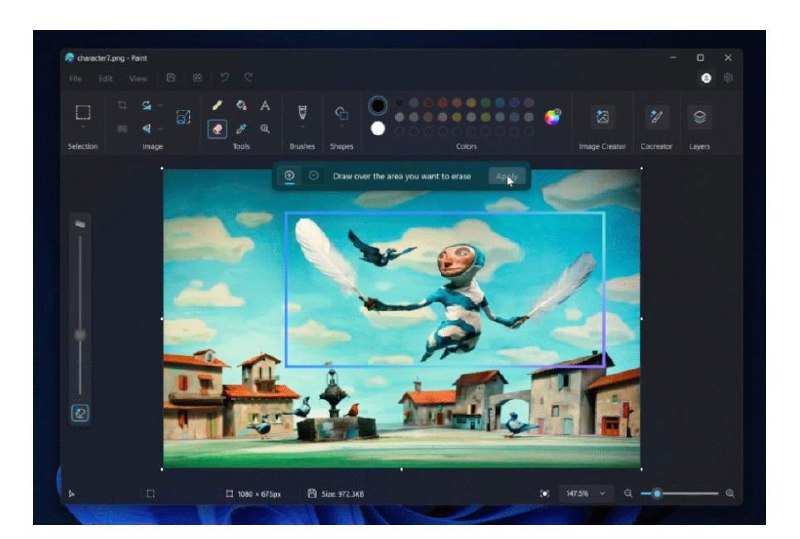Image resolution: width=800 pixels, height=539 pixels.
Task: Click the Tools group label
Action: (x=241, y=146)
